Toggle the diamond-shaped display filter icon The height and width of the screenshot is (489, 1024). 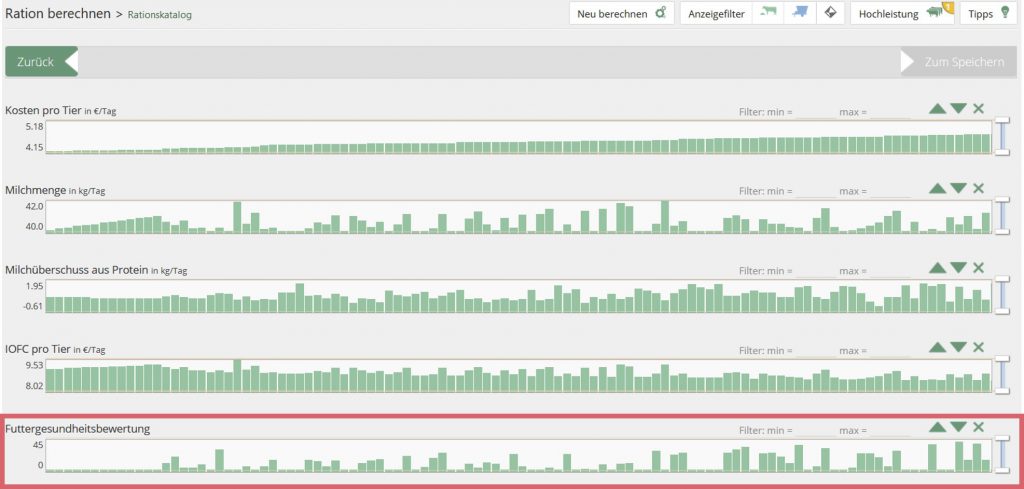[830, 13]
